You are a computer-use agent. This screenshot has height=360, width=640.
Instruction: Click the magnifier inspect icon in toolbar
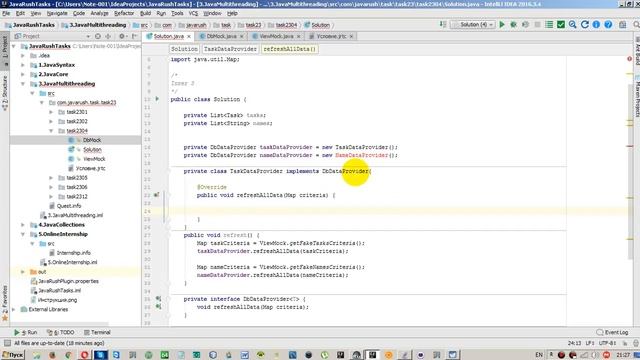coord(573,25)
